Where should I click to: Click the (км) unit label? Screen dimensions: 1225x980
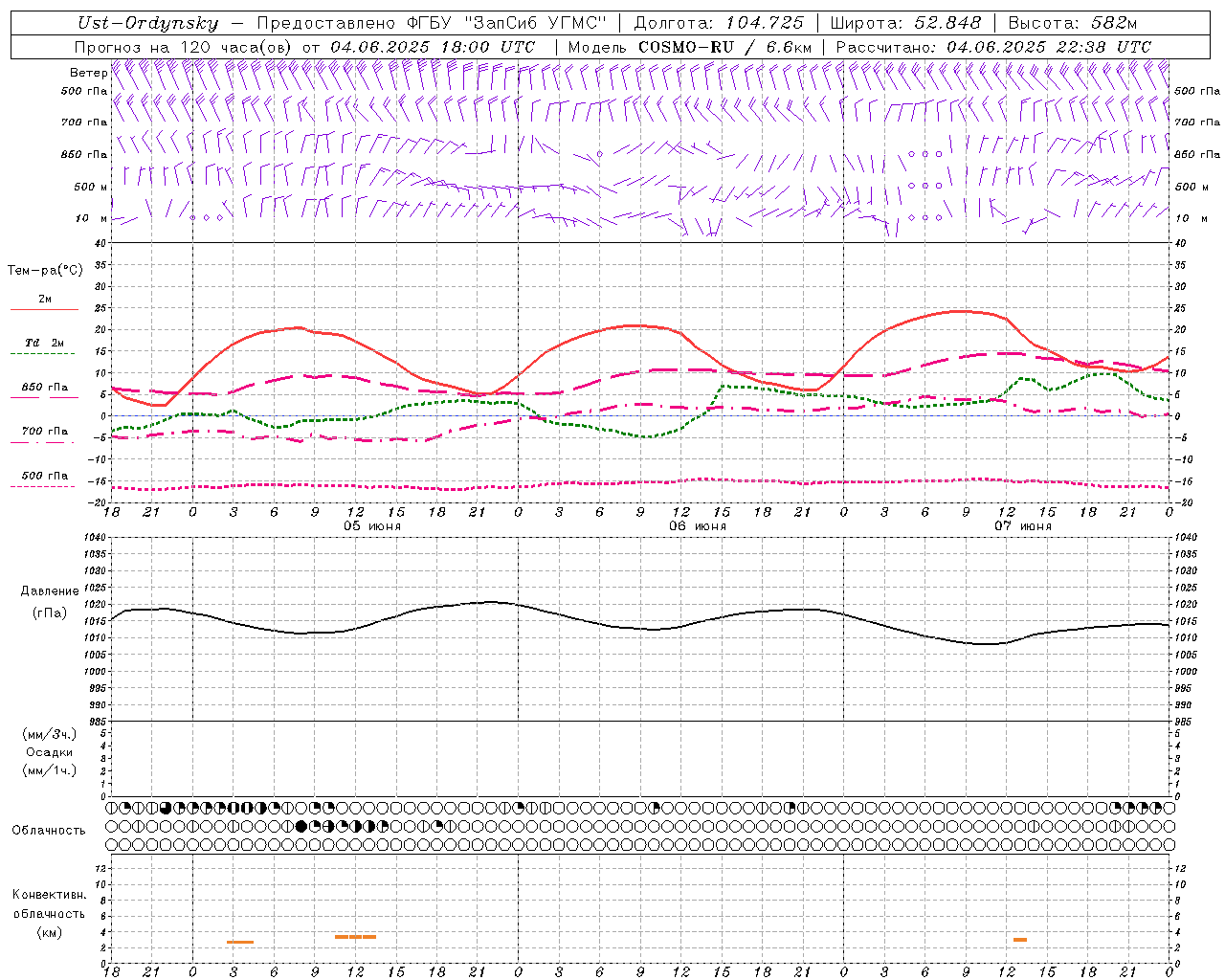coord(49,932)
